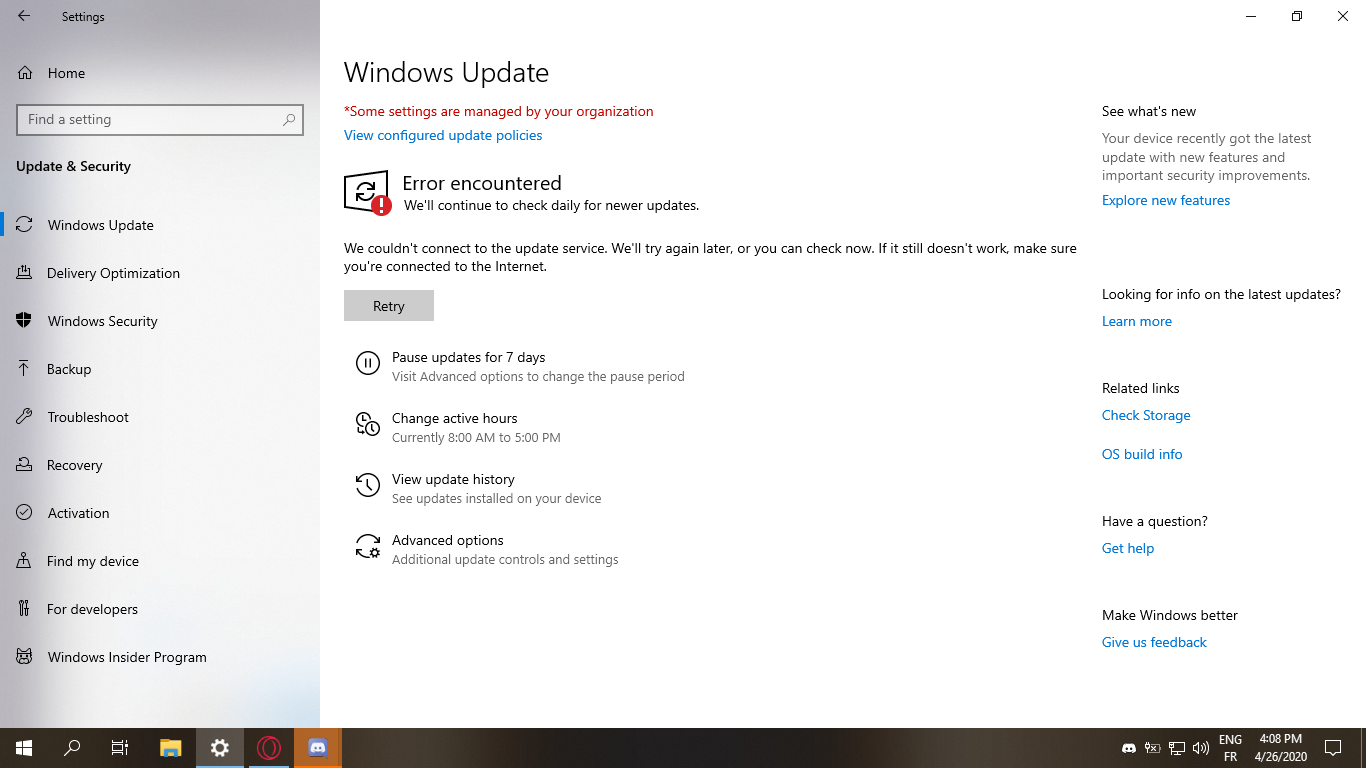Open Task View on the taskbar

pyautogui.click(x=120, y=748)
